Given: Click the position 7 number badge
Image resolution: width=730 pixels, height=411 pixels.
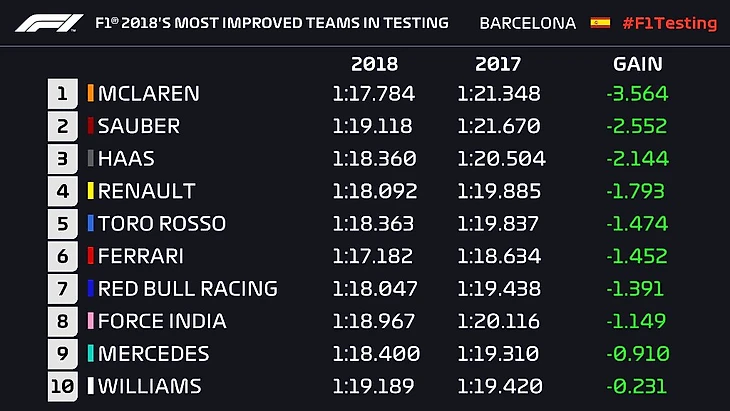Looking at the screenshot, I should pyautogui.click(x=62, y=288).
